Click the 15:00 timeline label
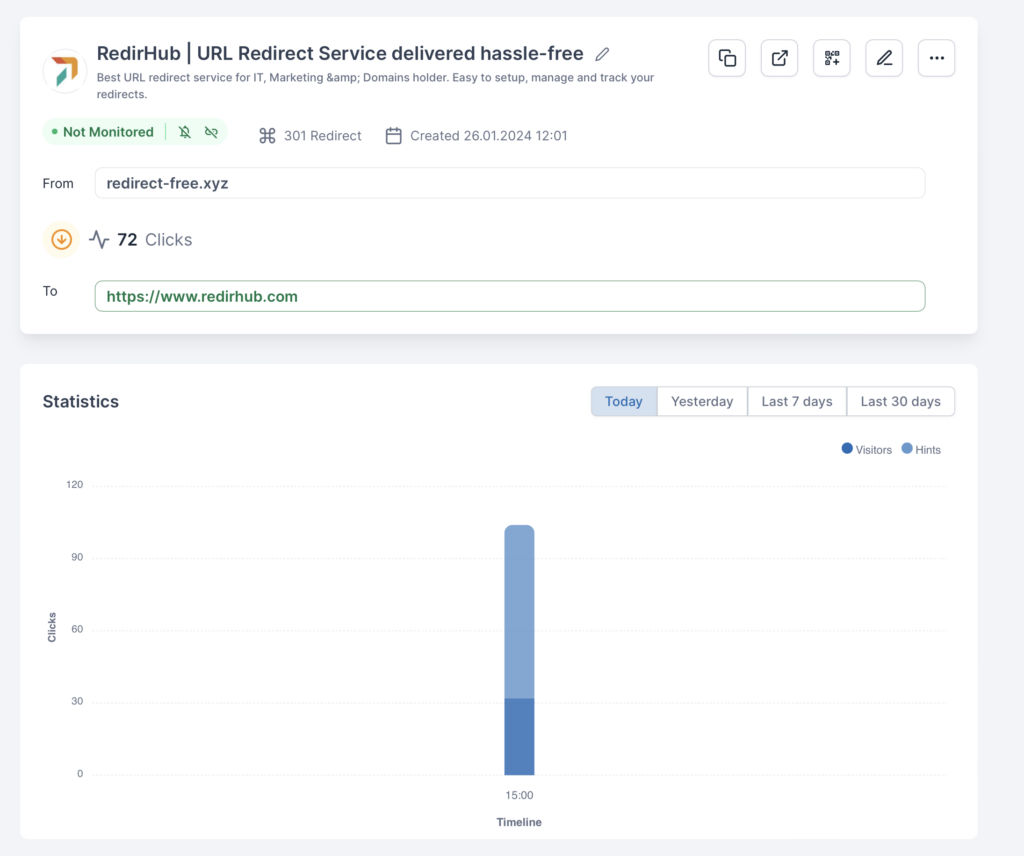This screenshot has height=856, width=1024. (x=519, y=795)
